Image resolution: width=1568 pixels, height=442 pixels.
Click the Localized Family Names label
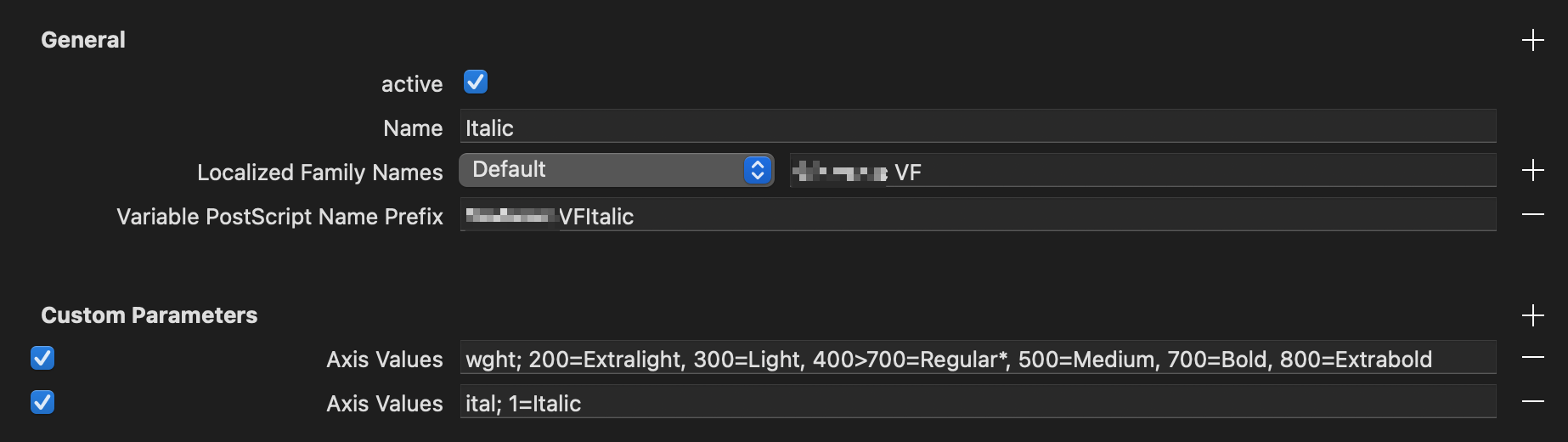[319, 173]
